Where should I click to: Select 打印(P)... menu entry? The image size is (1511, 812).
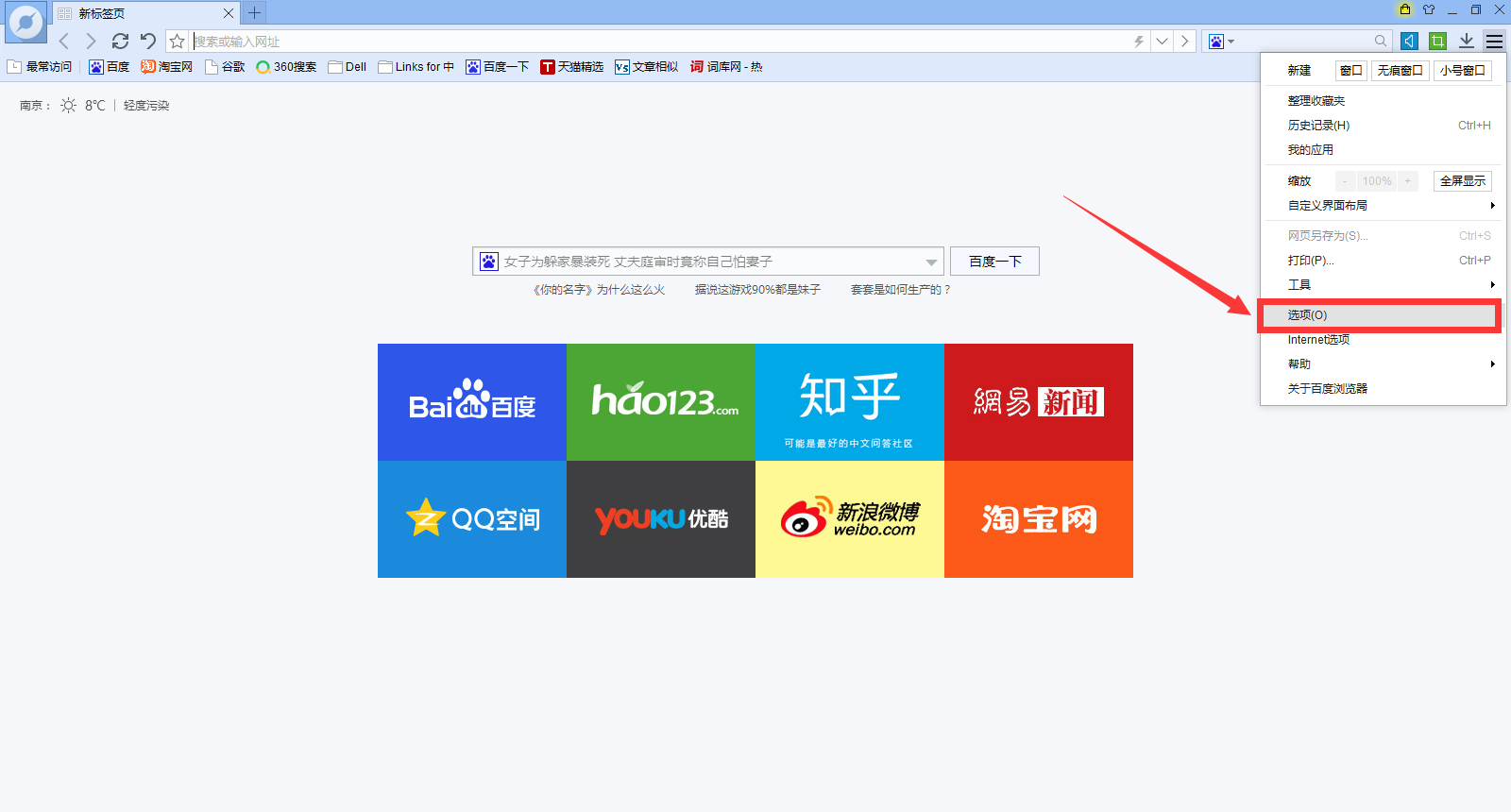click(1384, 260)
